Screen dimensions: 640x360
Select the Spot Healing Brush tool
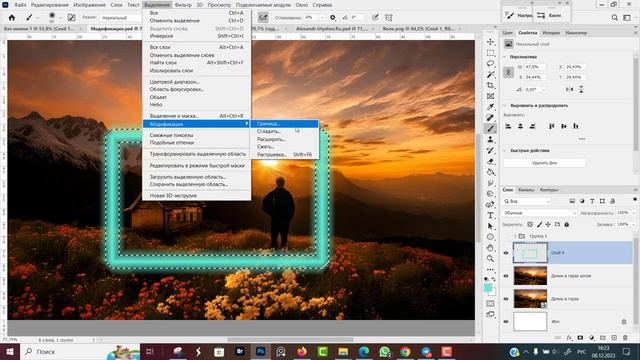pyautogui.click(x=490, y=118)
